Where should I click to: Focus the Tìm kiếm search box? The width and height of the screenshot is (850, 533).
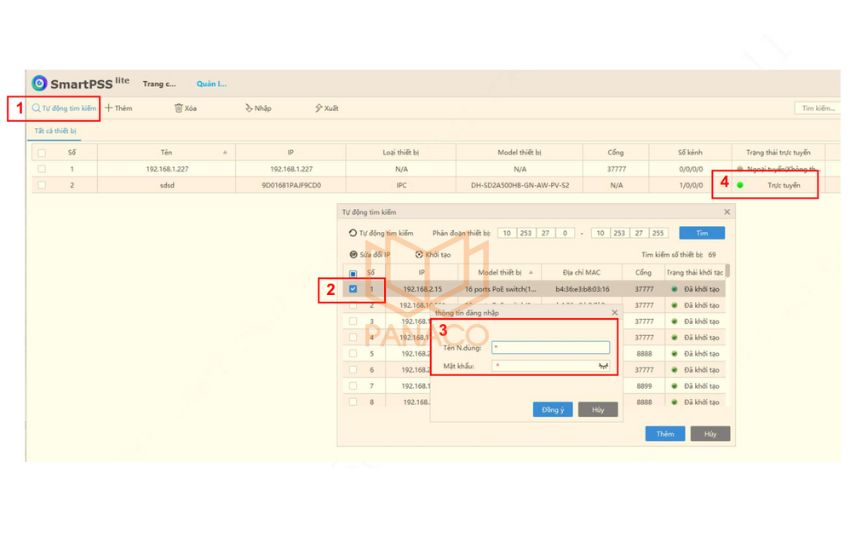click(817, 108)
